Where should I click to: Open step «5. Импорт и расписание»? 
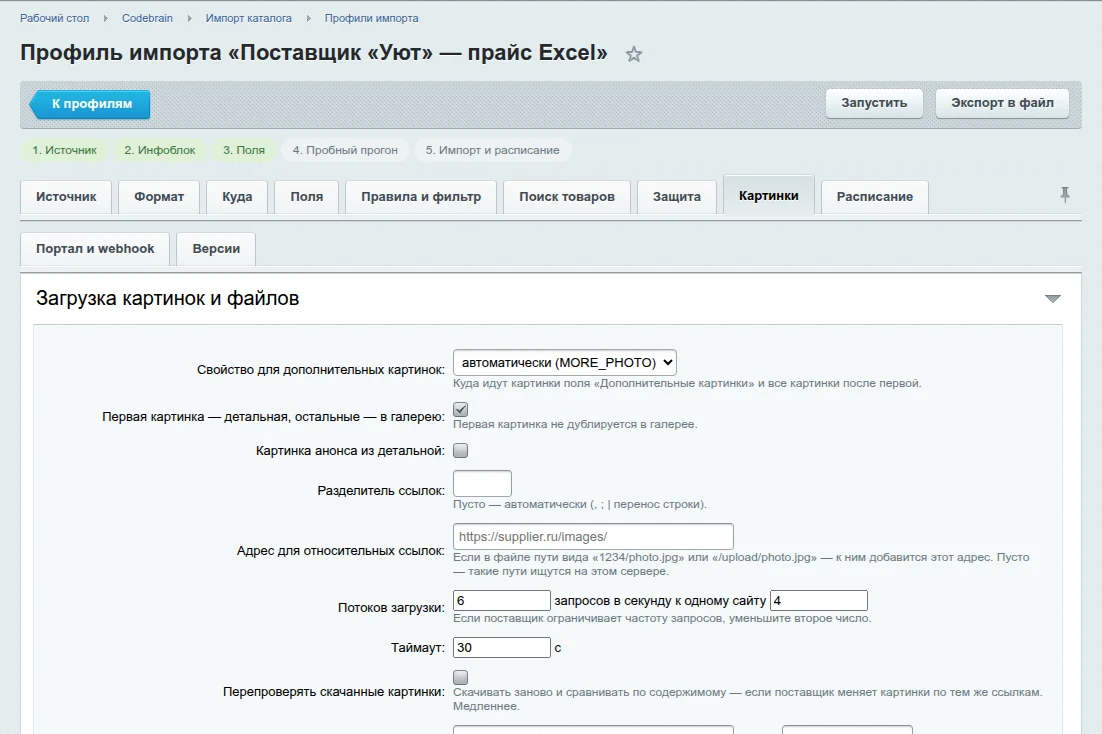click(x=493, y=150)
